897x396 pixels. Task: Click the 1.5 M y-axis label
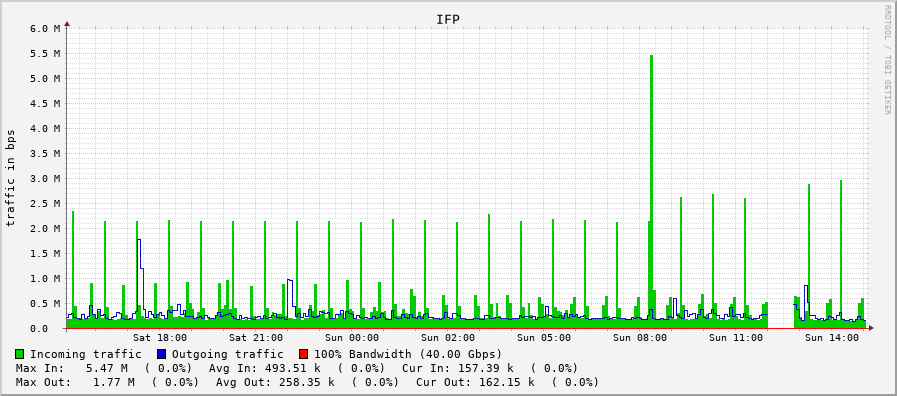tap(44, 254)
